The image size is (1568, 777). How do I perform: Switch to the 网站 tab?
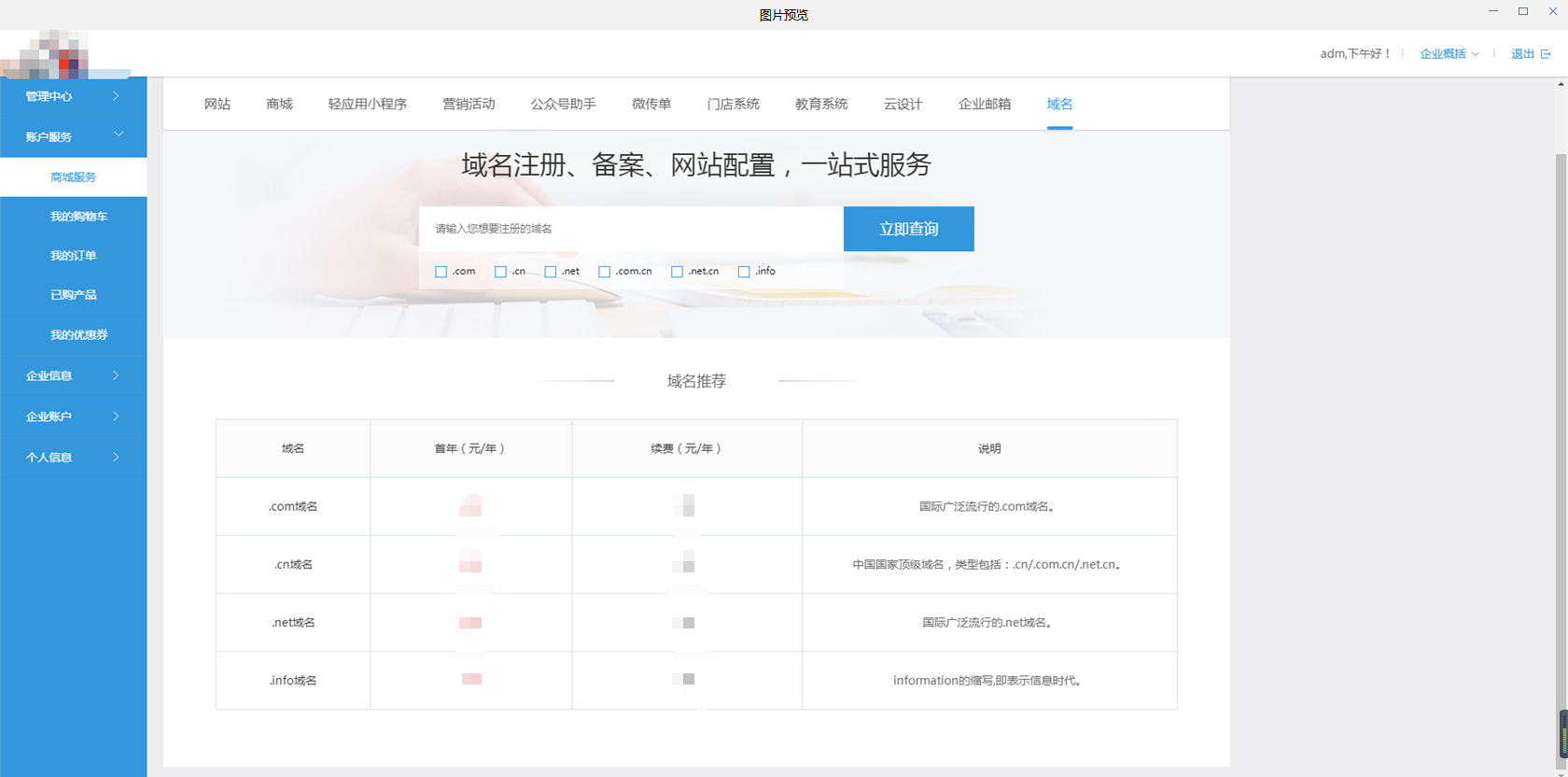click(217, 104)
